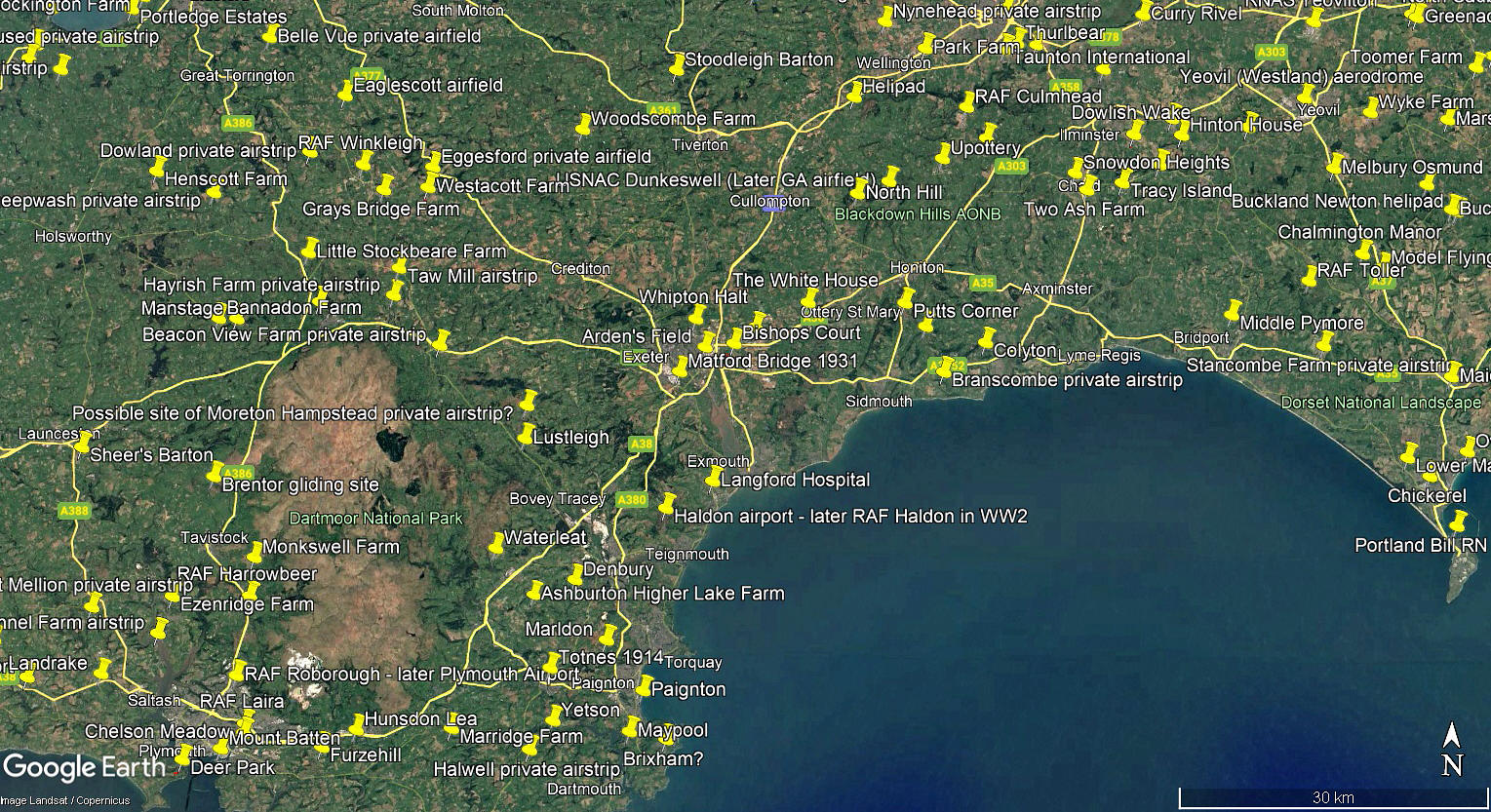1491x812 pixels.
Task: Open the Hunsdon Lea pushpin
Action: 357,723
